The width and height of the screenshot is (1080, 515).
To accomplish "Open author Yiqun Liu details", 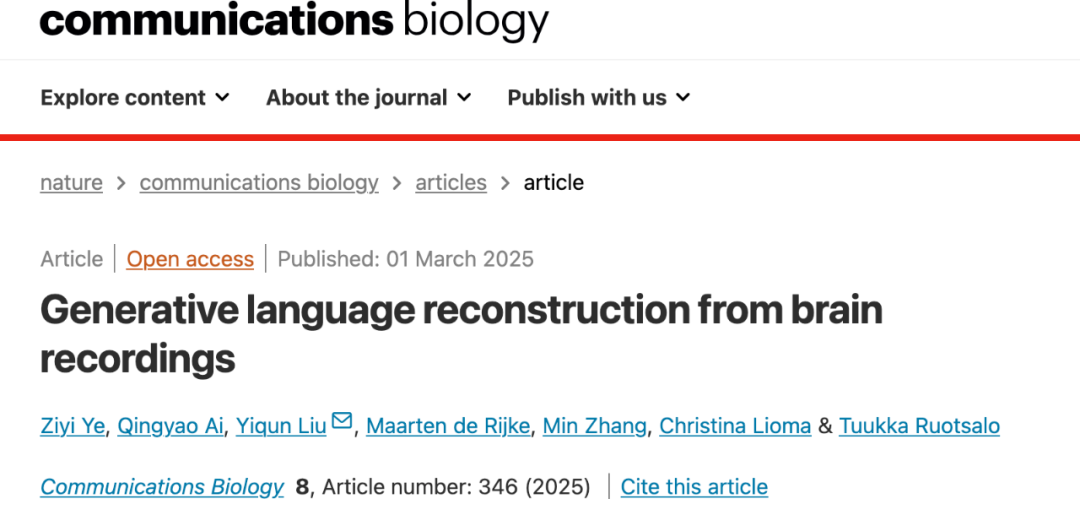I will click(x=281, y=426).
